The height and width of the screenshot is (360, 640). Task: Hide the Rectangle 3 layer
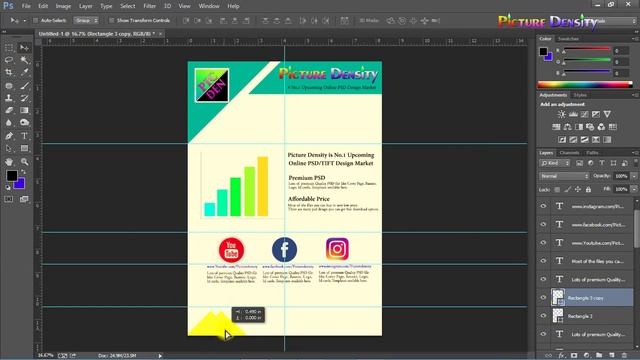(x=543, y=316)
